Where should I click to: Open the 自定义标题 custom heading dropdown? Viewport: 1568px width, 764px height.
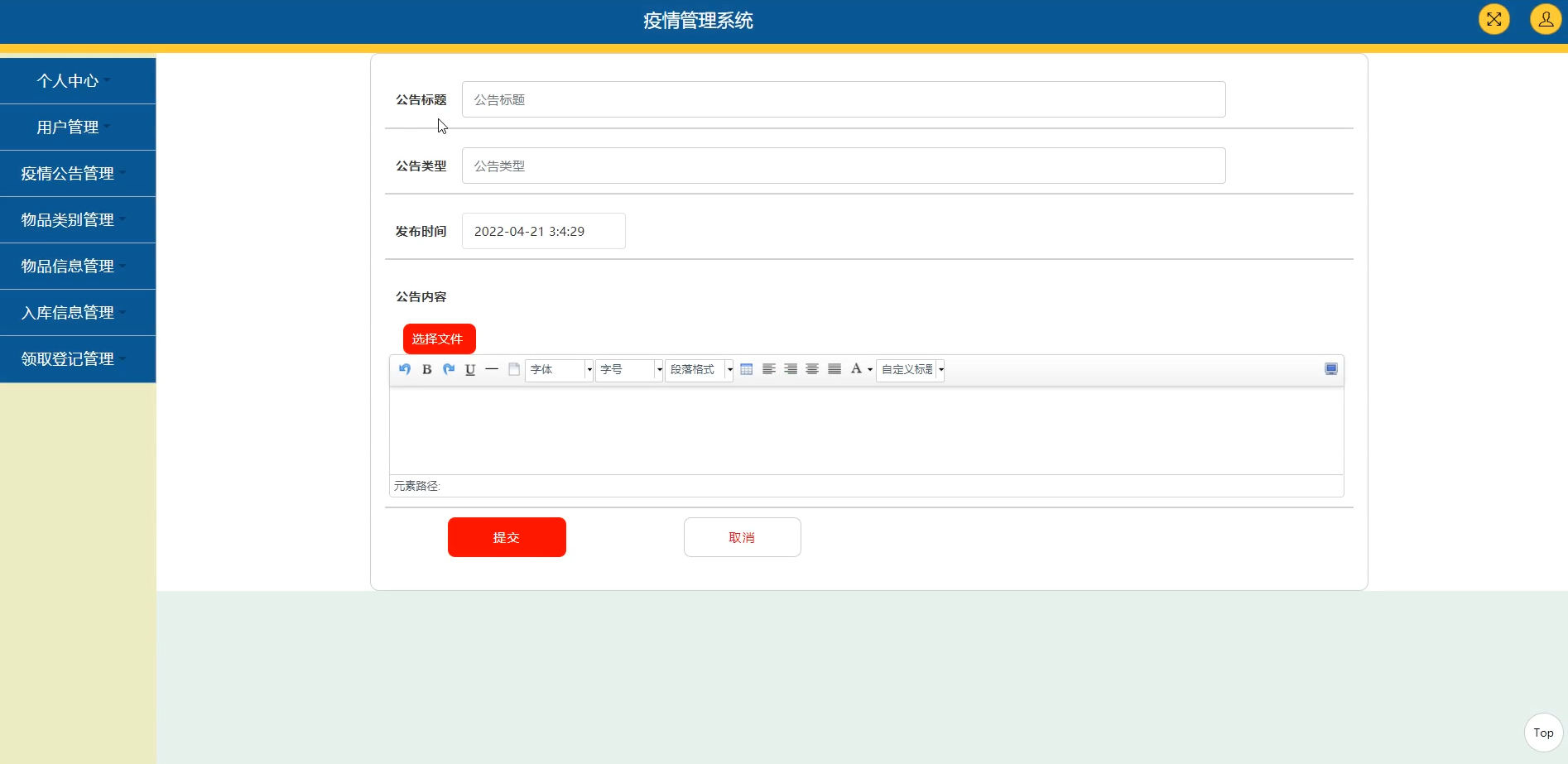pos(911,369)
